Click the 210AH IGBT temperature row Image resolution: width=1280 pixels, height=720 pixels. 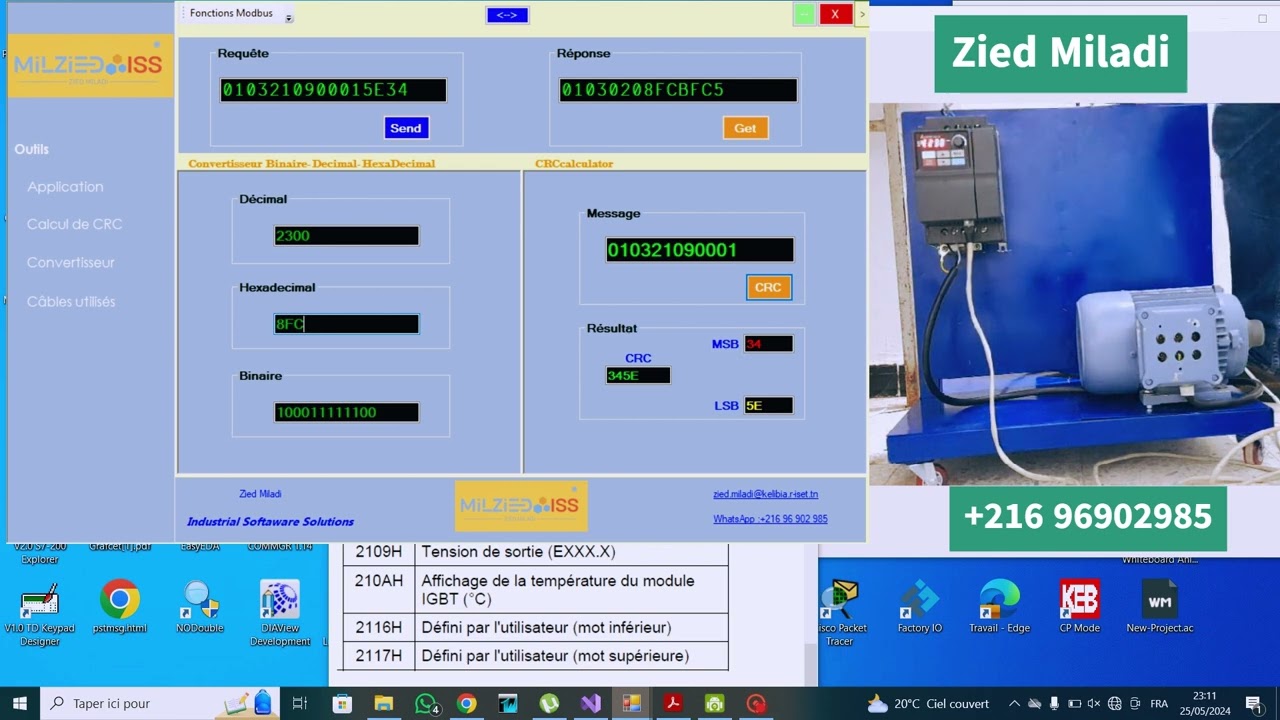click(535, 590)
